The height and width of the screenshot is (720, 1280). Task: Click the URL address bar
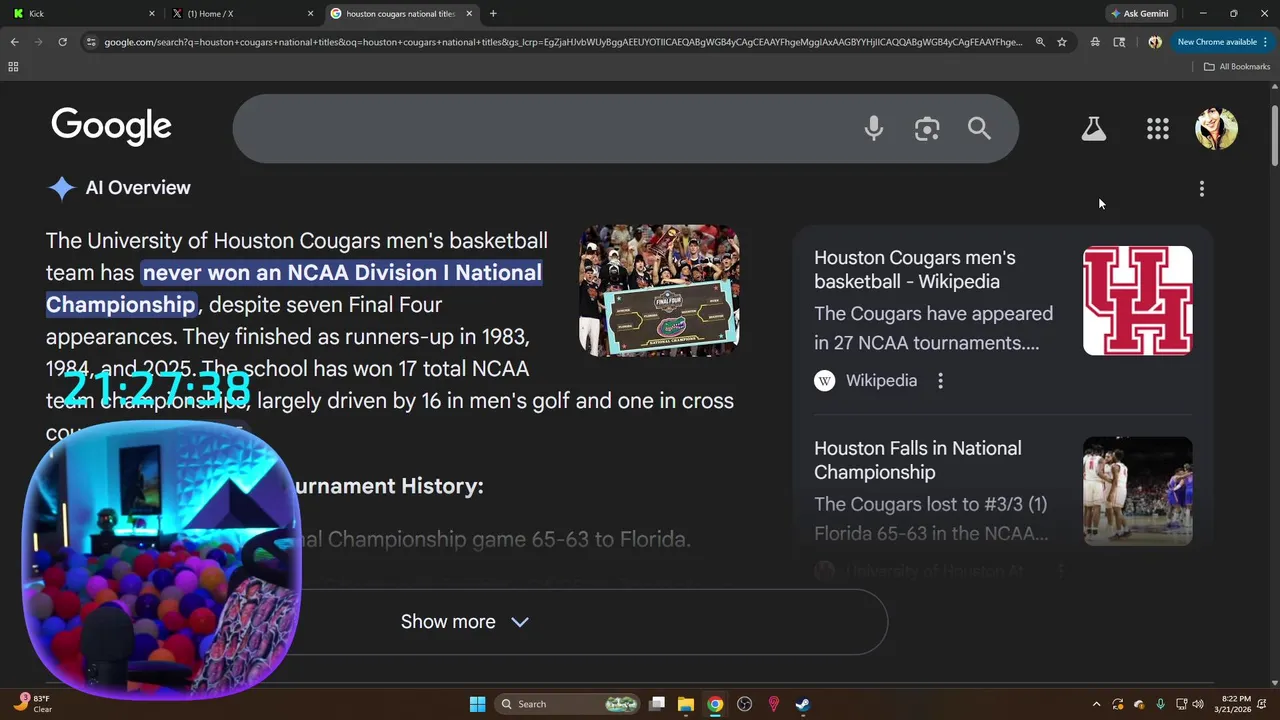[563, 42]
